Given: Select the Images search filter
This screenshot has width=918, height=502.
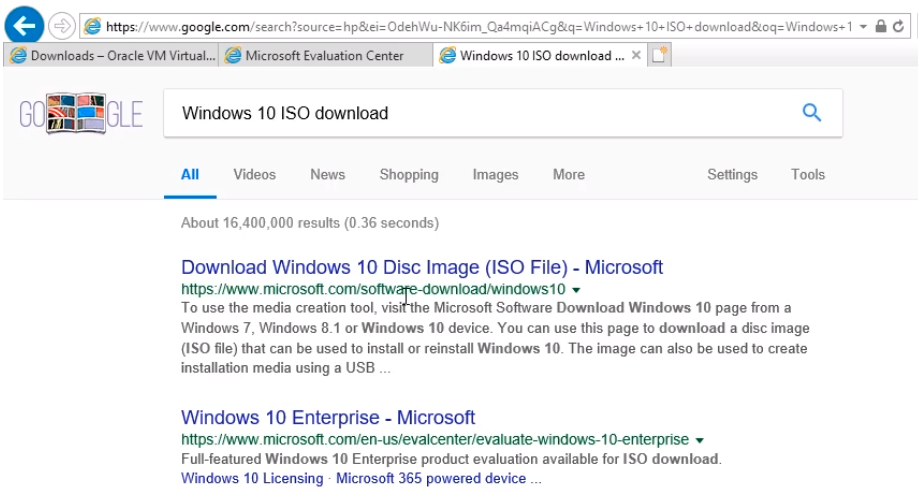Looking at the screenshot, I should (x=495, y=175).
